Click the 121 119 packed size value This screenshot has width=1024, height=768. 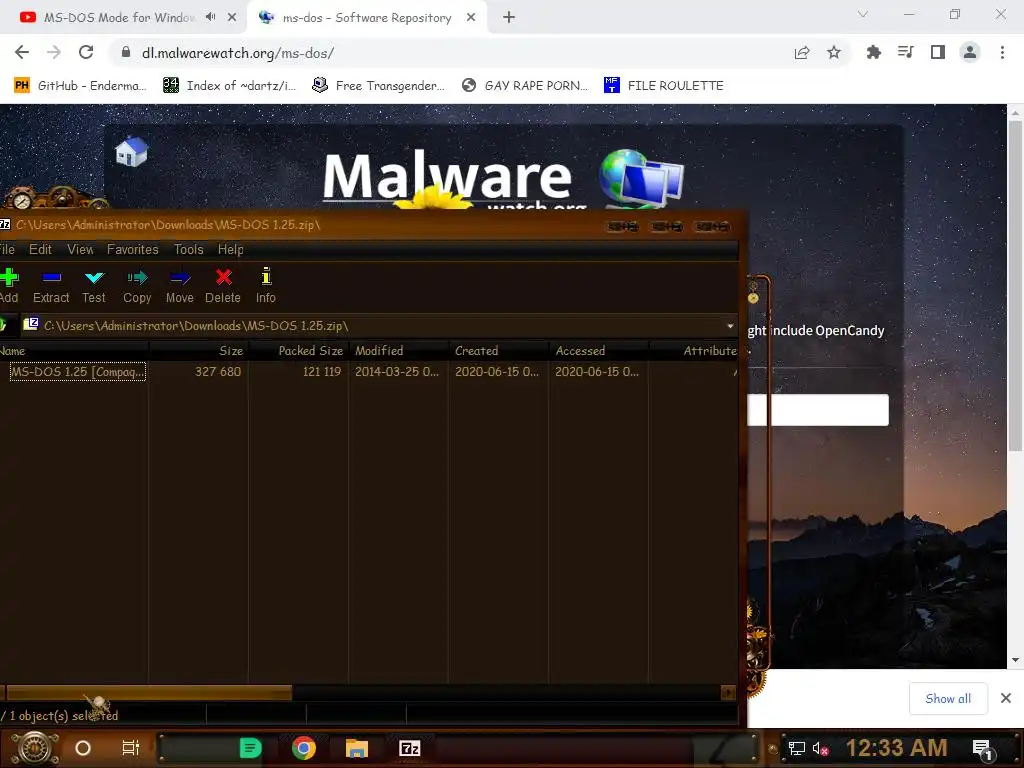(x=322, y=372)
